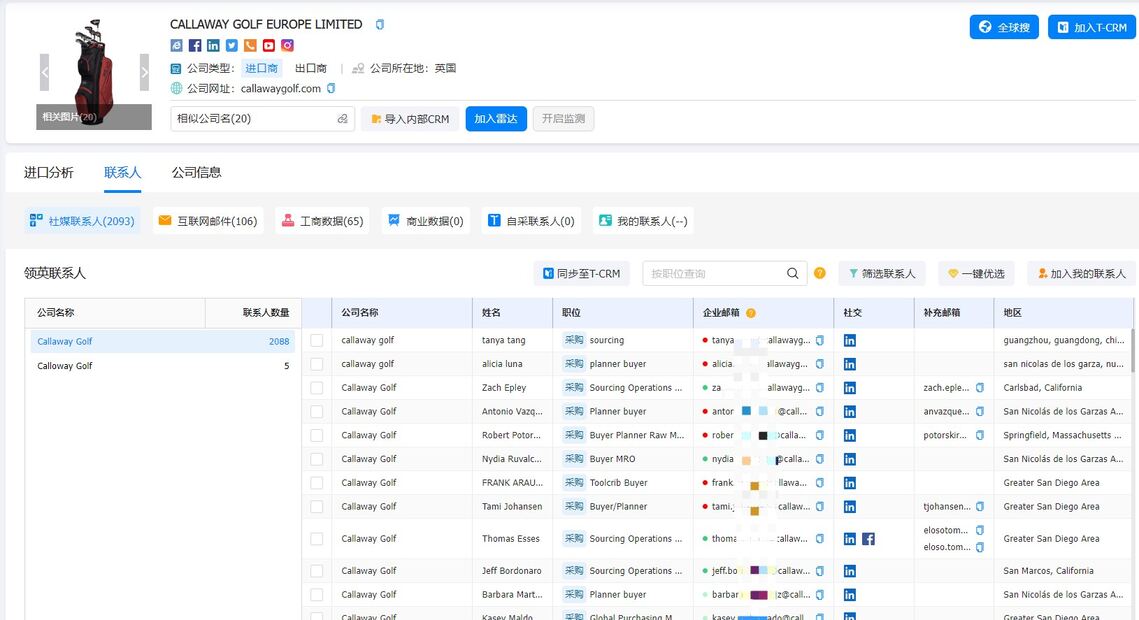Expand the 相似公司名(20) dropdown
The image size is (1139, 620).
pos(262,119)
